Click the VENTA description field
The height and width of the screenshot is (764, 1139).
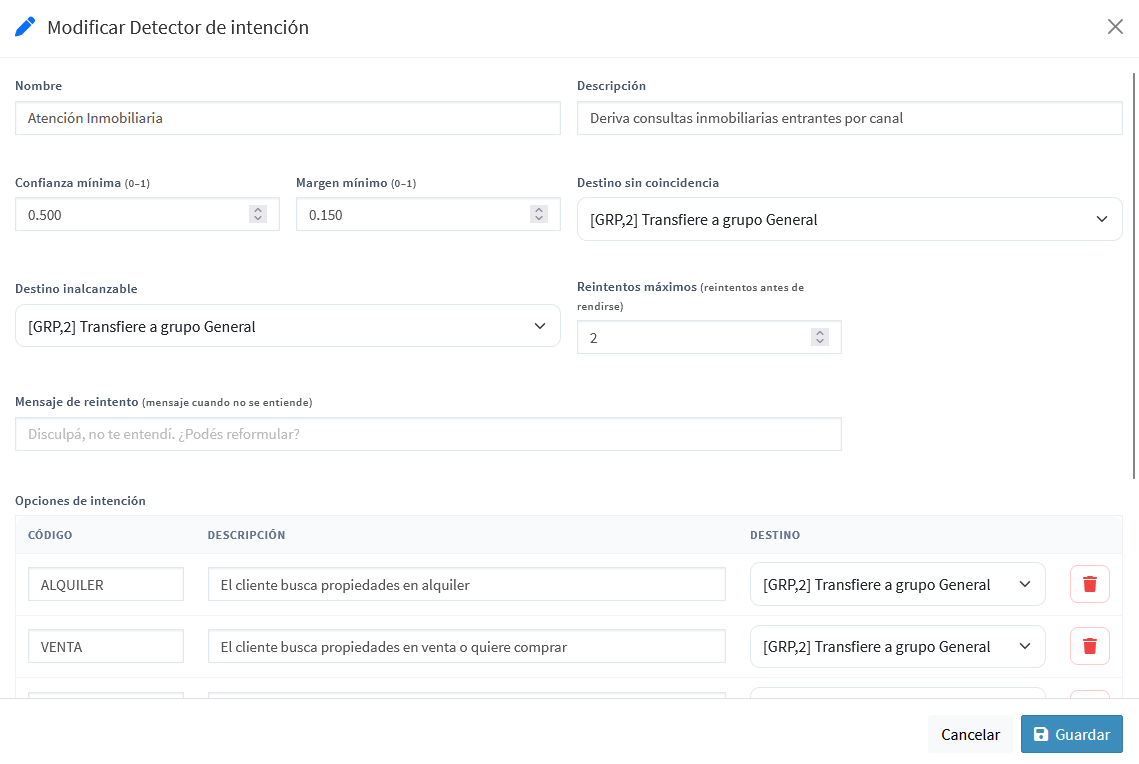coord(466,646)
